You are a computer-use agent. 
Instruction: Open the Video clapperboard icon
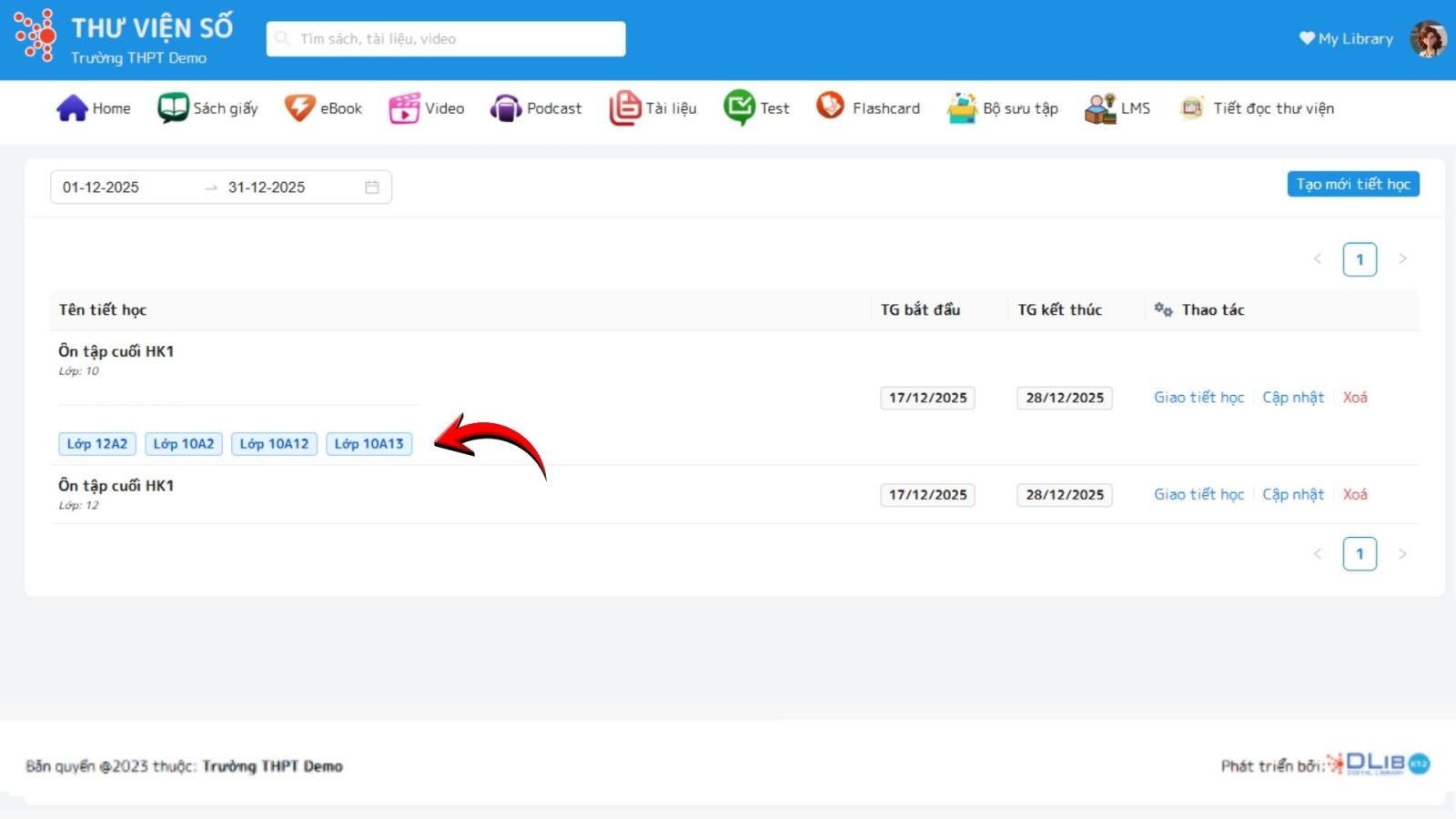404,108
